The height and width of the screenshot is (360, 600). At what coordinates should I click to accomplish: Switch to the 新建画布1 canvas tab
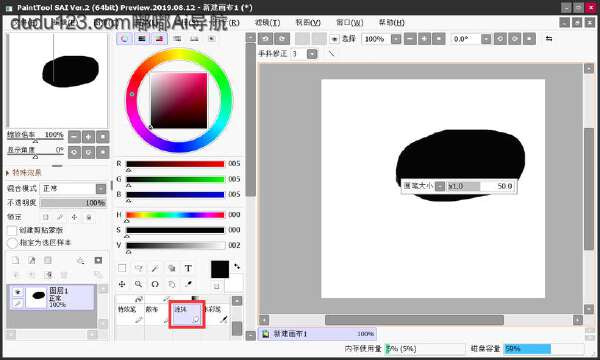pyautogui.click(x=317, y=334)
